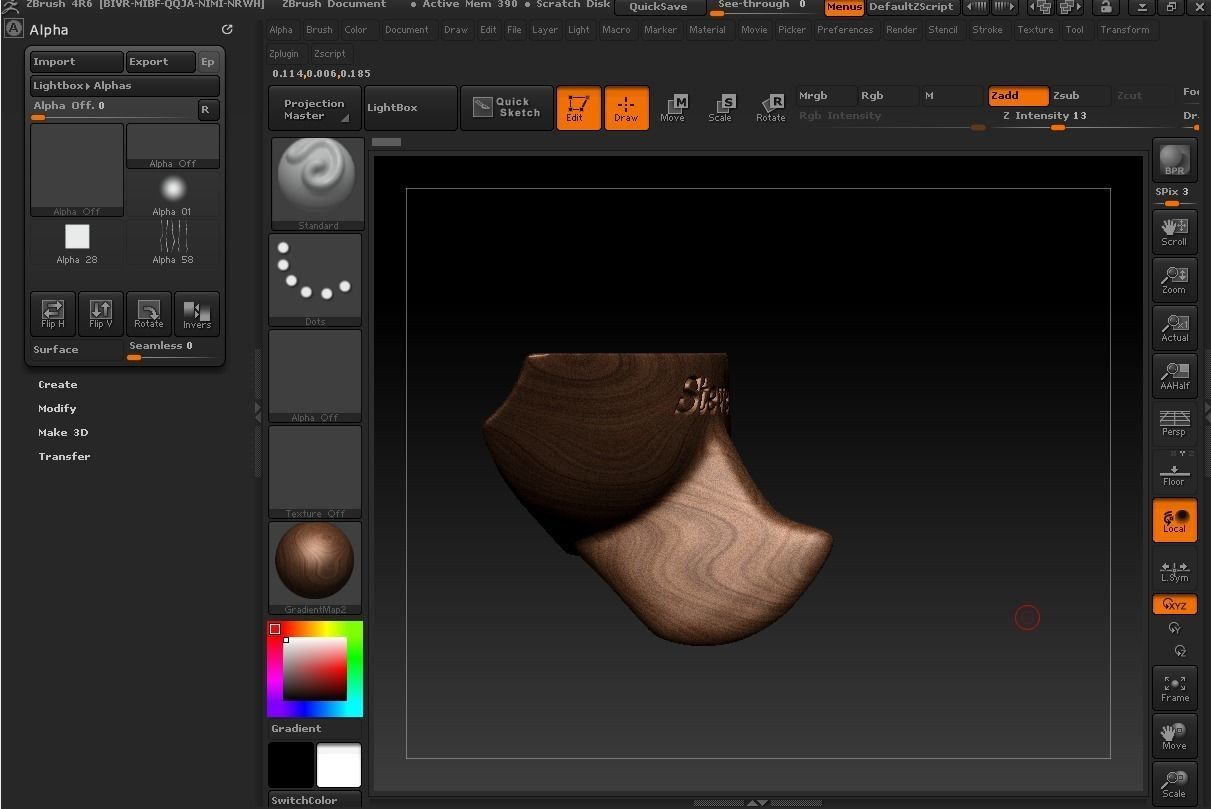The height and width of the screenshot is (809, 1211).
Task: Rotate the alpha with Rotate icon
Action: pyautogui.click(x=149, y=314)
